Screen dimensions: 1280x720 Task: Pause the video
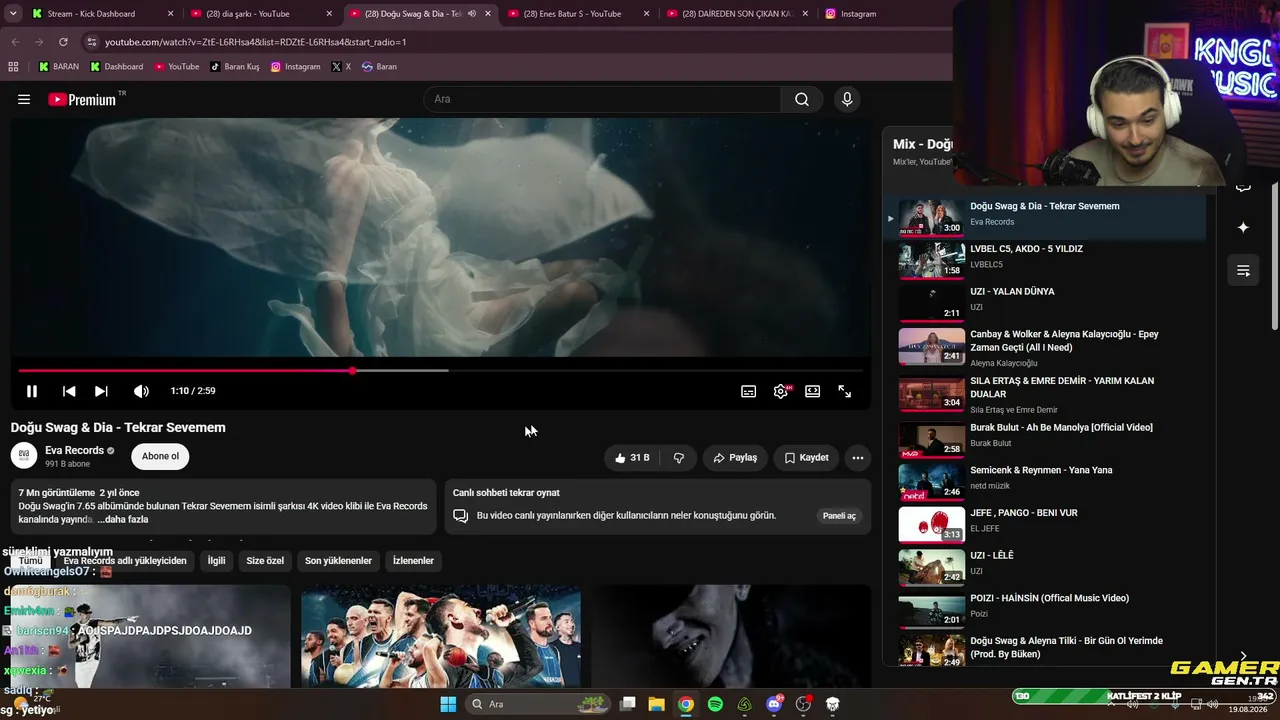pyautogui.click(x=32, y=391)
